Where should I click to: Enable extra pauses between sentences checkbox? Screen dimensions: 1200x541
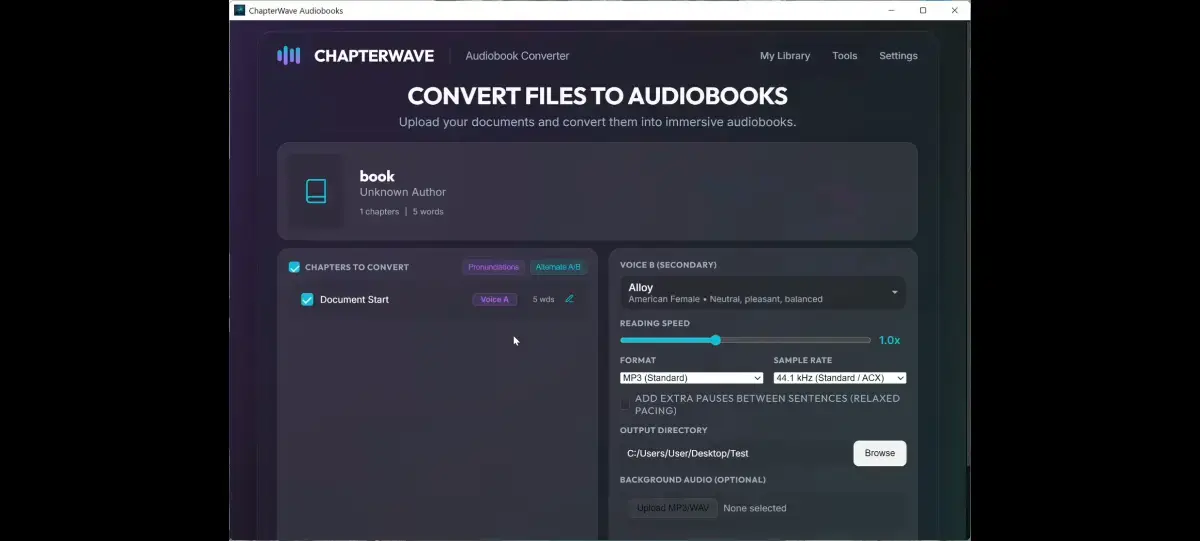click(625, 404)
